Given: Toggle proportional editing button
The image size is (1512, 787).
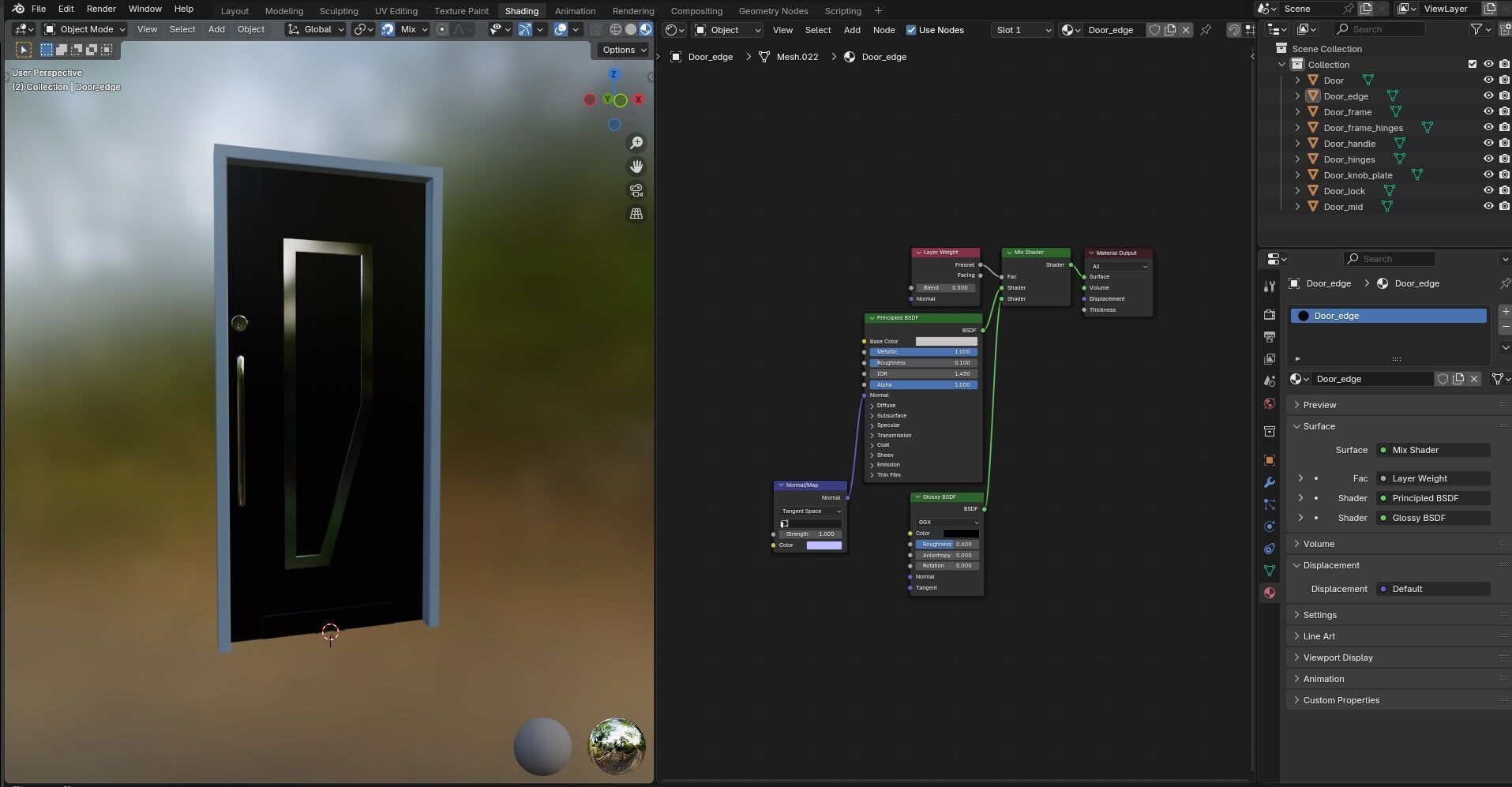Looking at the screenshot, I should [x=442, y=29].
